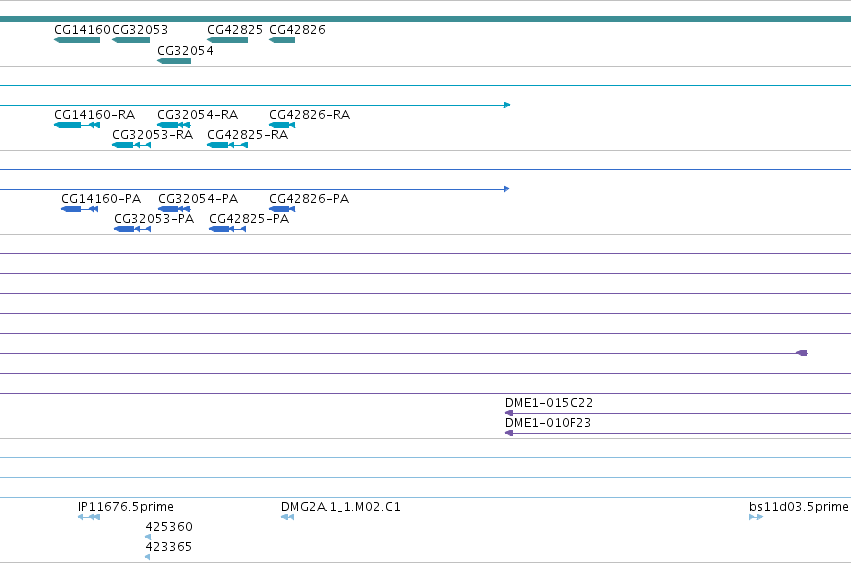Click the long blue protein arrowhead

click(506, 189)
